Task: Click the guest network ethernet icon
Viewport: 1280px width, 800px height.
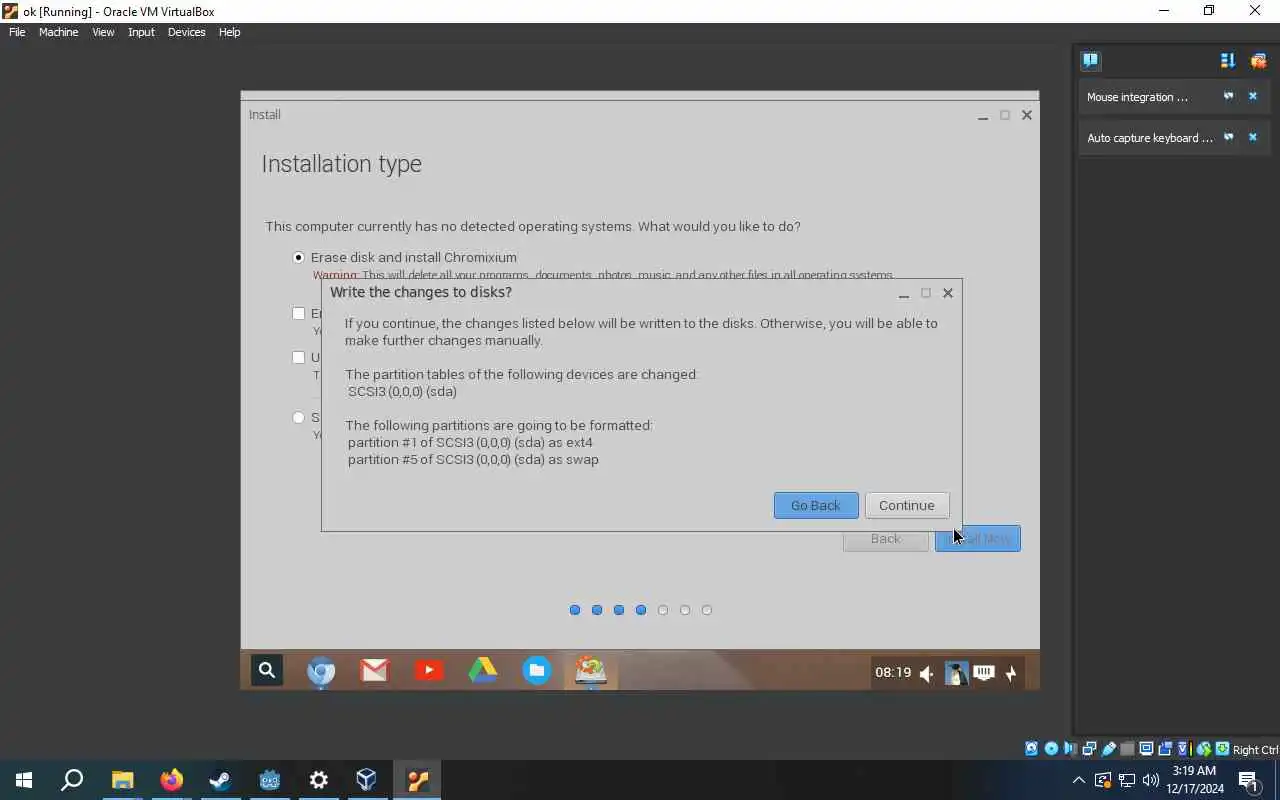Action: 984,673
